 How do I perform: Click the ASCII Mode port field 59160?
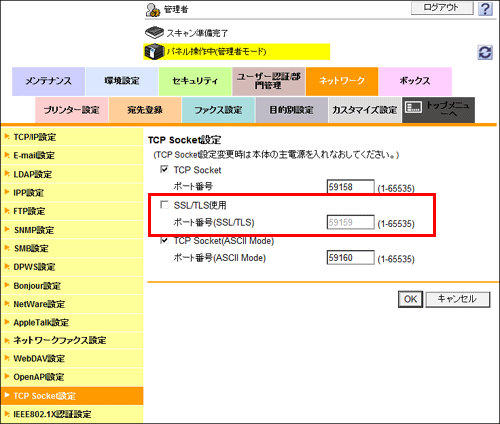350,257
